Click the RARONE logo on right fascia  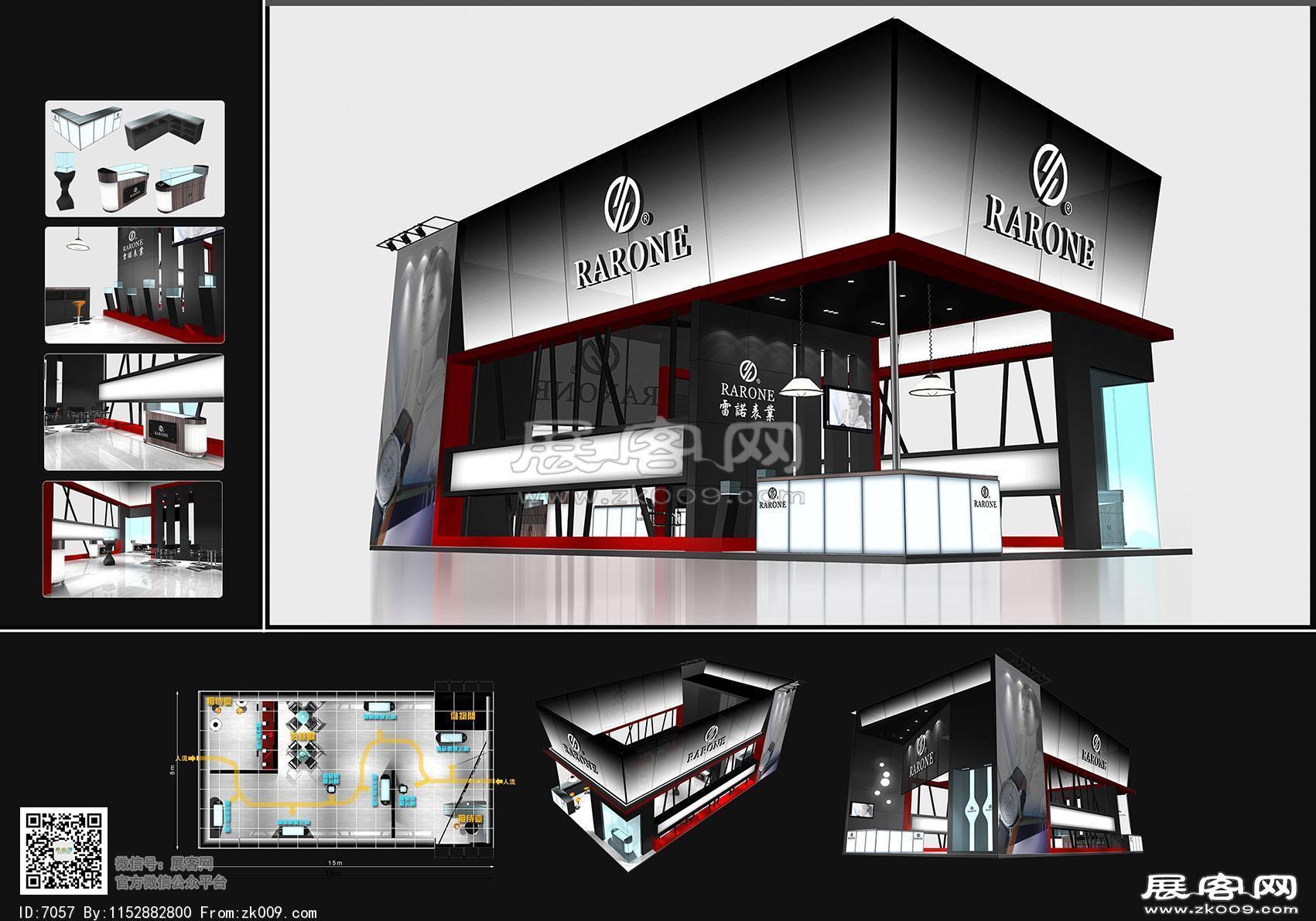click(1039, 206)
